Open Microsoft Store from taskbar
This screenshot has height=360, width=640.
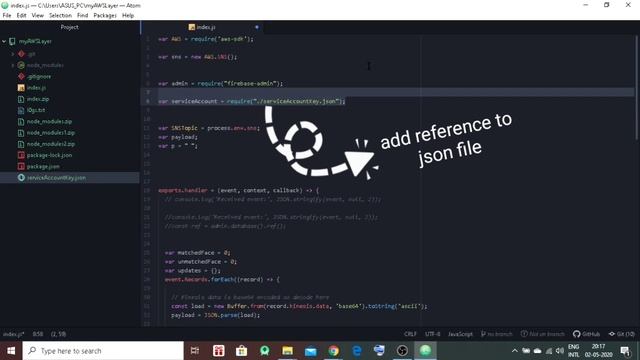coord(242,351)
